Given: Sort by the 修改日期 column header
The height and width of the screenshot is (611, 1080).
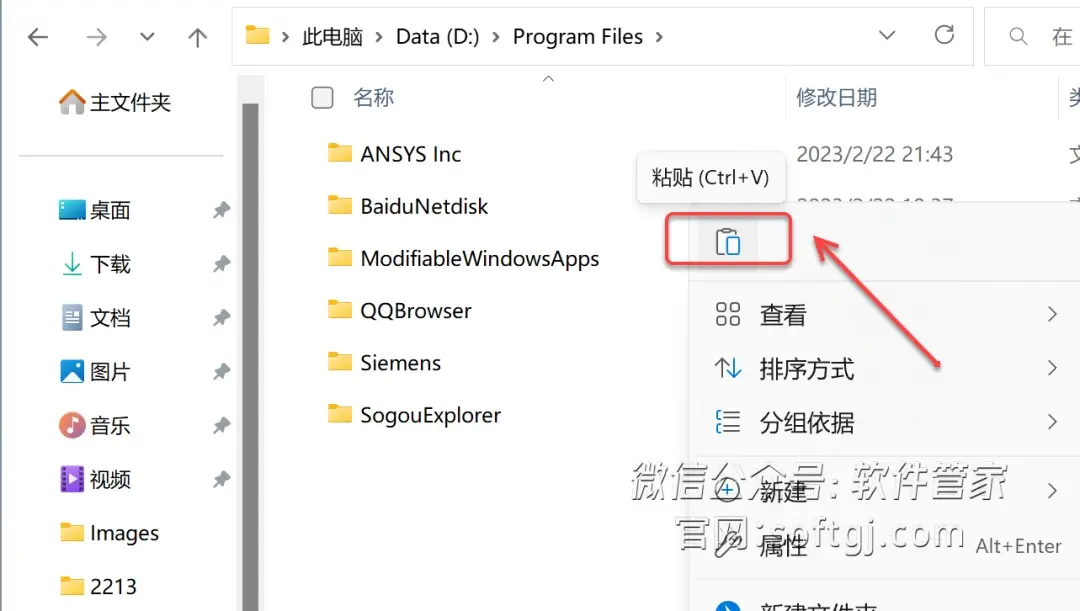Looking at the screenshot, I should coord(836,98).
